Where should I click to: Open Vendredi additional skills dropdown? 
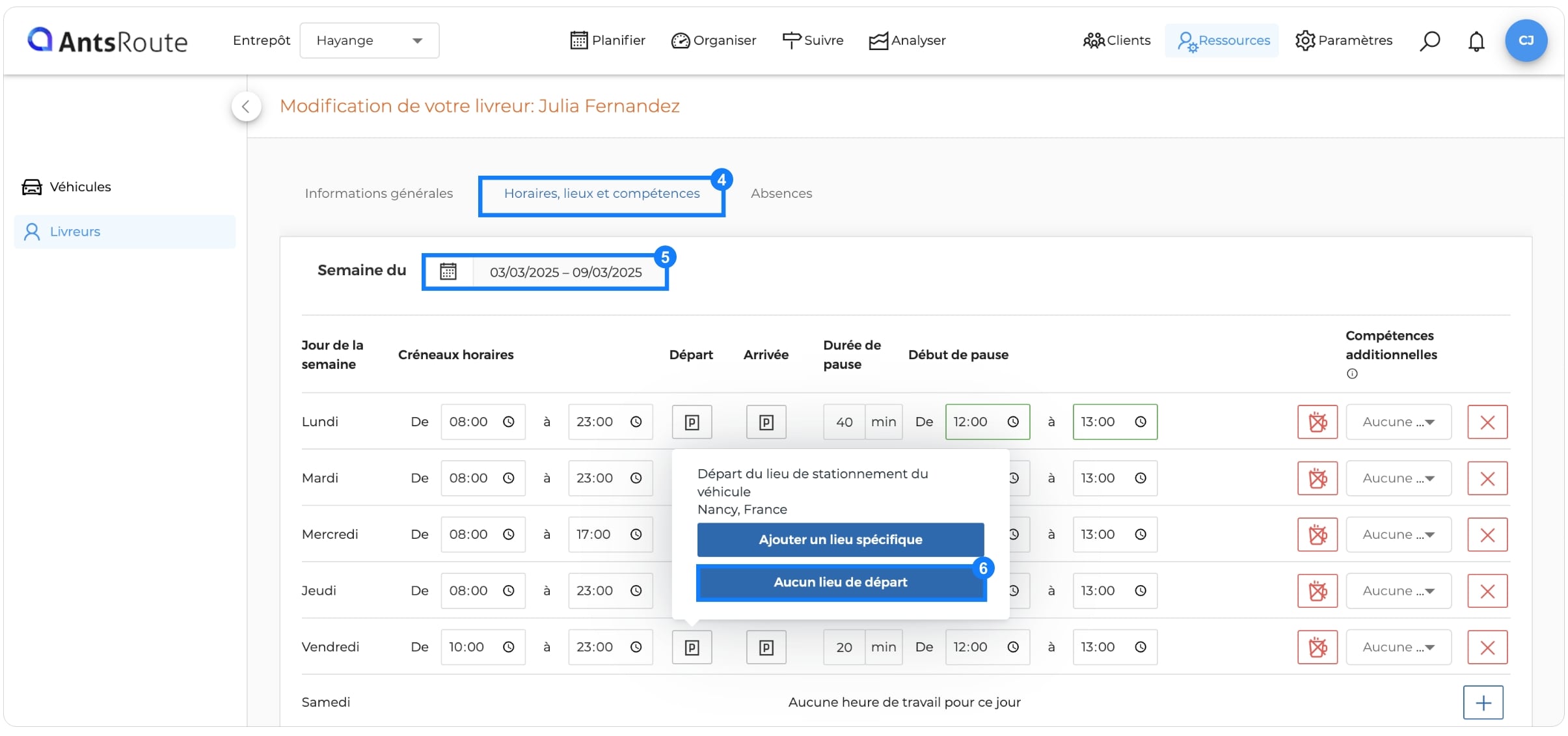point(1398,647)
